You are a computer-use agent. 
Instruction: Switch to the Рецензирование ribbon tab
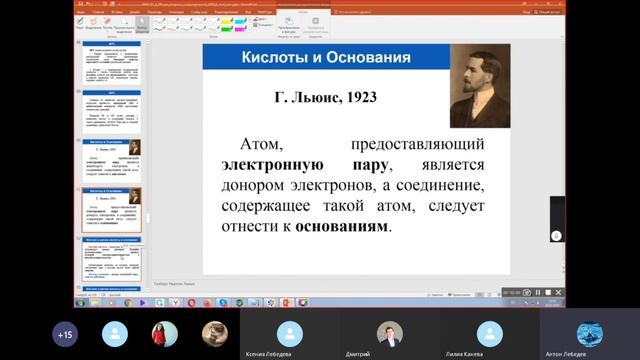tap(226, 12)
